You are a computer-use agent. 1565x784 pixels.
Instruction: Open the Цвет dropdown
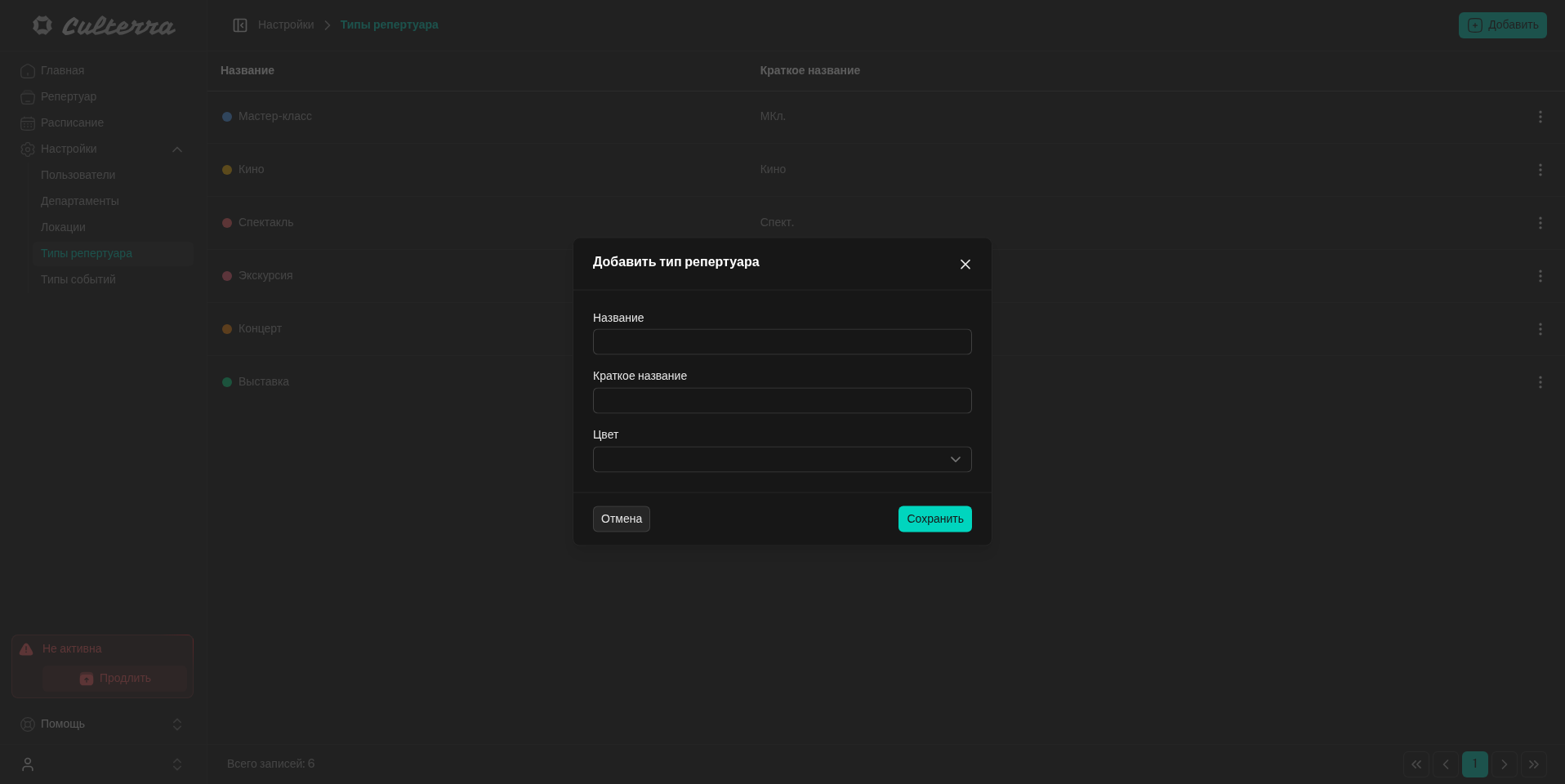pos(782,460)
